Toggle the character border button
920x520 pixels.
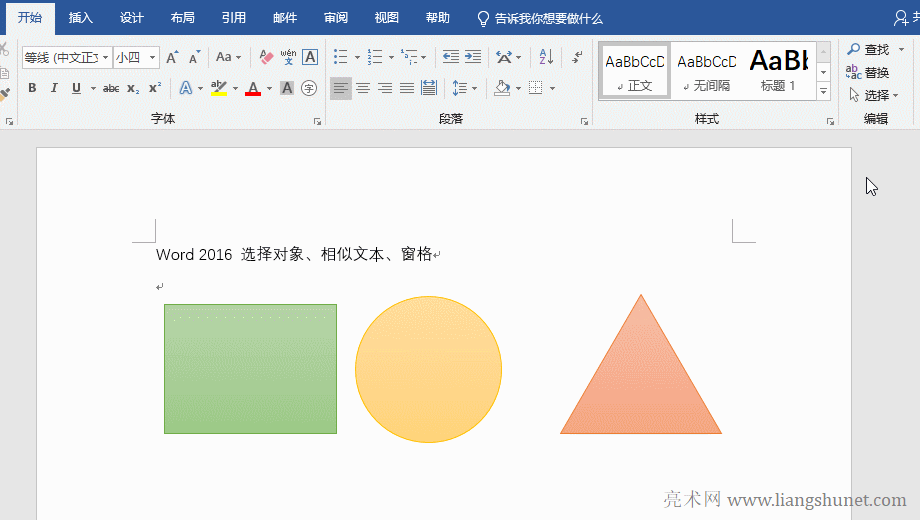coord(310,57)
